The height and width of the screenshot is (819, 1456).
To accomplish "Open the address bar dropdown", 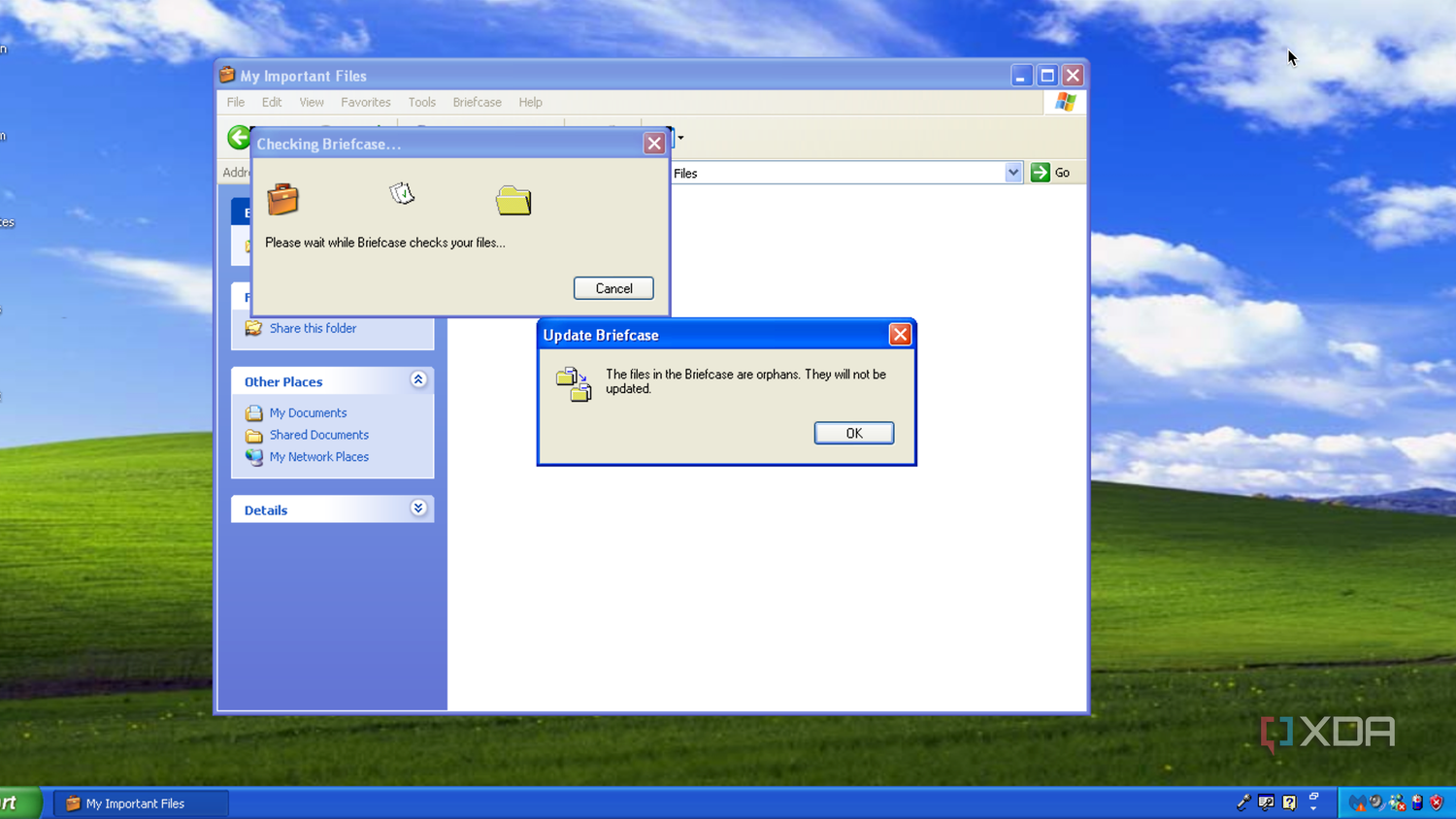I will [x=1012, y=172].
